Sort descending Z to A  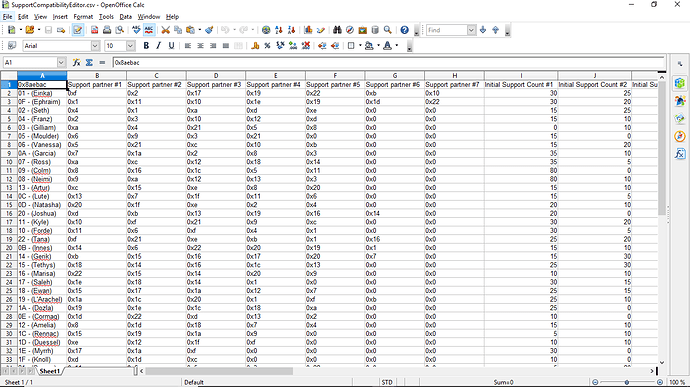click(291, 30)
